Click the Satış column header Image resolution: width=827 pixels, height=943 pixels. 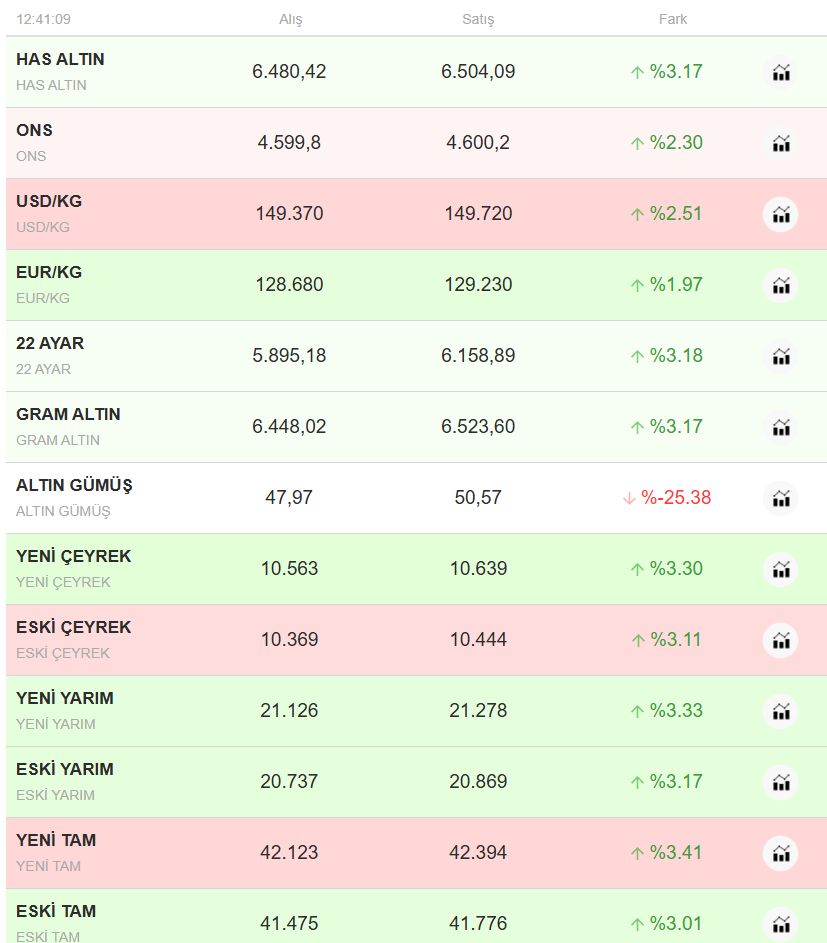coord(478,20)
